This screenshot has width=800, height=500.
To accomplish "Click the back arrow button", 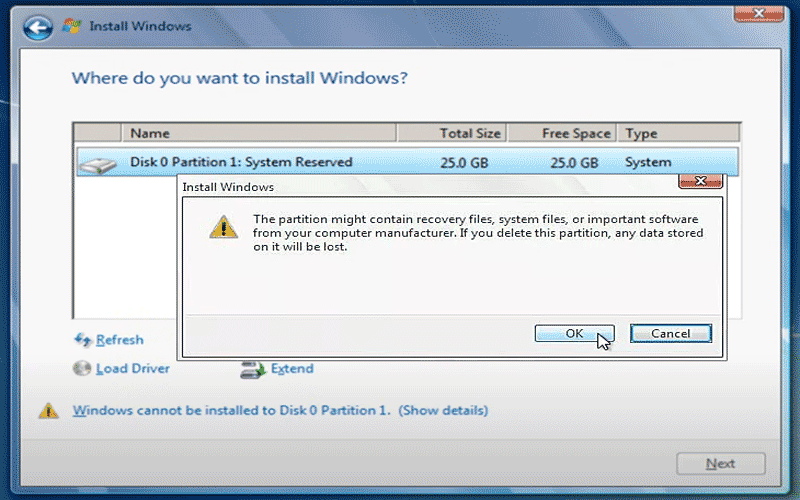I will 37,28.
